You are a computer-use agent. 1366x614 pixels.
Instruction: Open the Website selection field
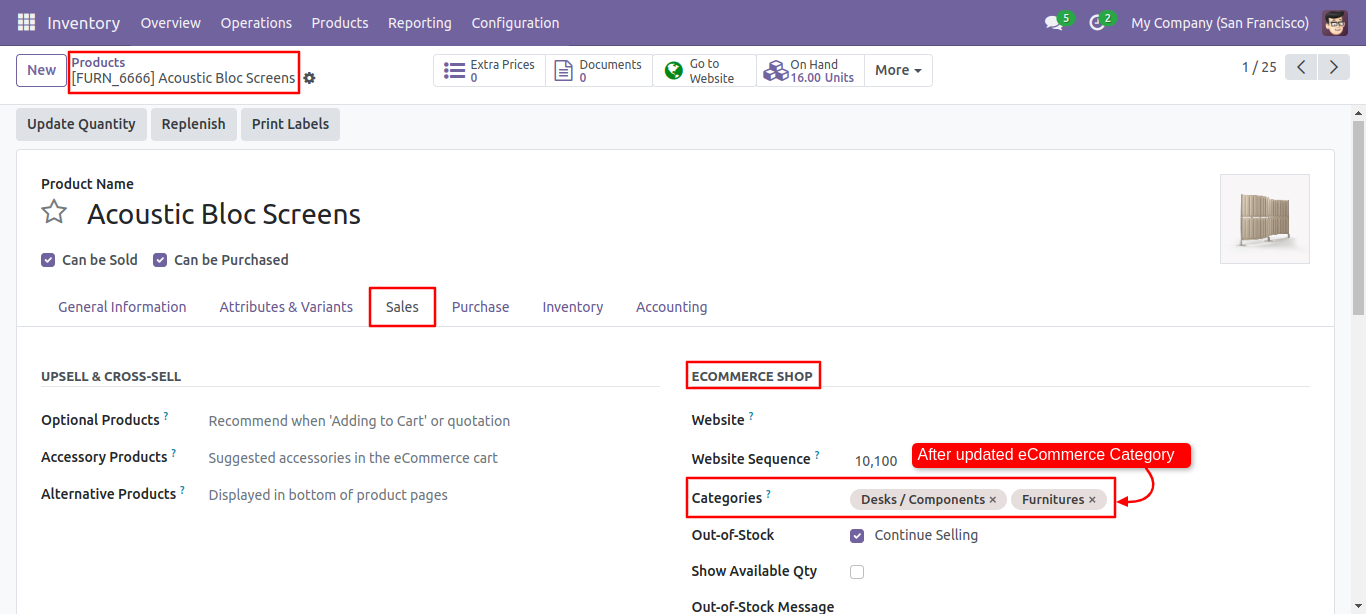tap(1078, 420)
